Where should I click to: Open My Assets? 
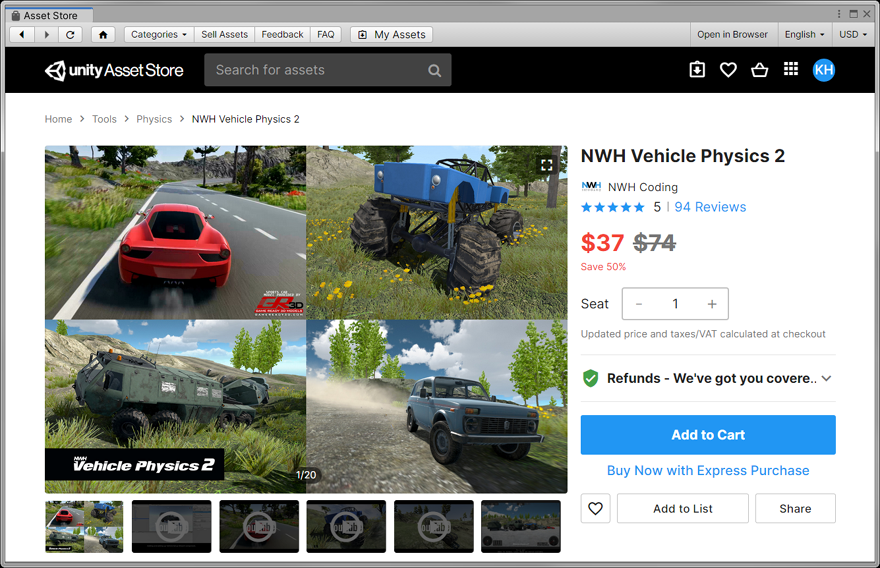point(392,35)
